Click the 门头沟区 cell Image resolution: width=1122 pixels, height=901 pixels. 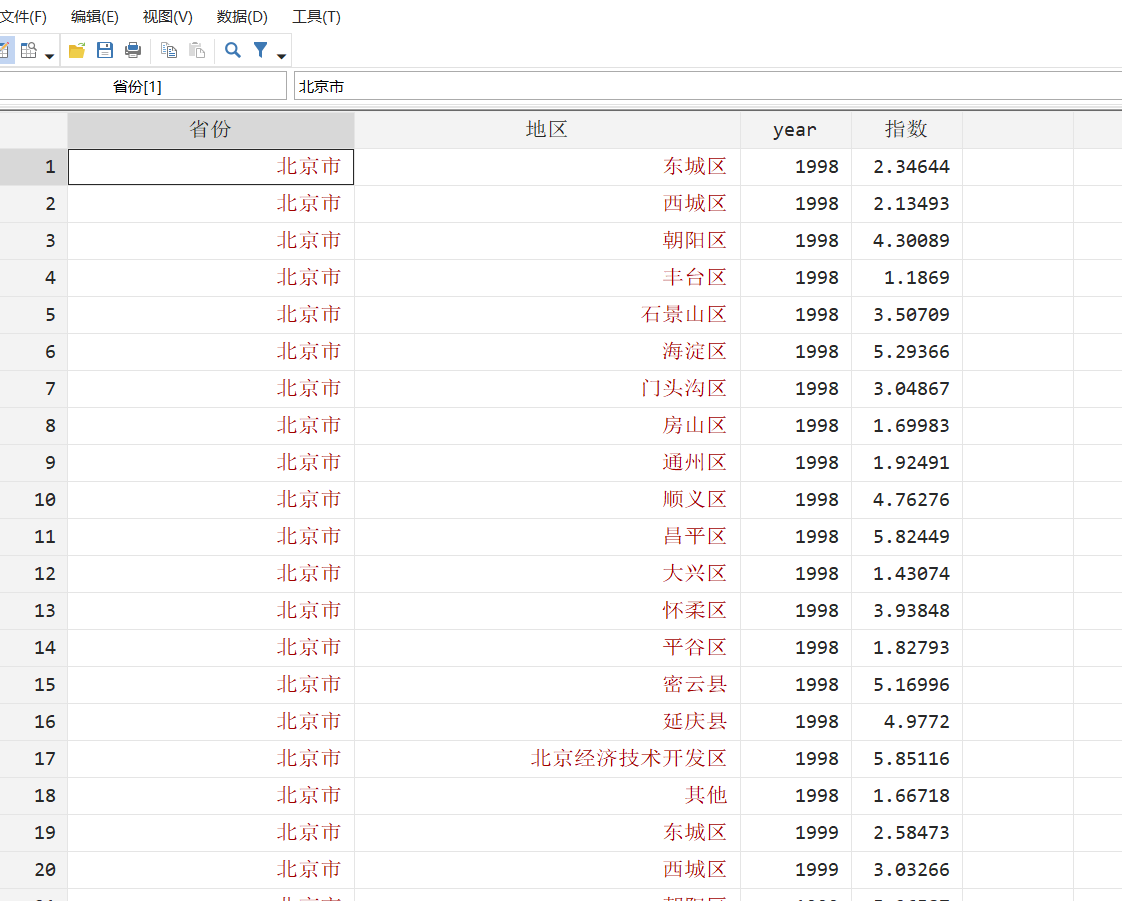547,389
